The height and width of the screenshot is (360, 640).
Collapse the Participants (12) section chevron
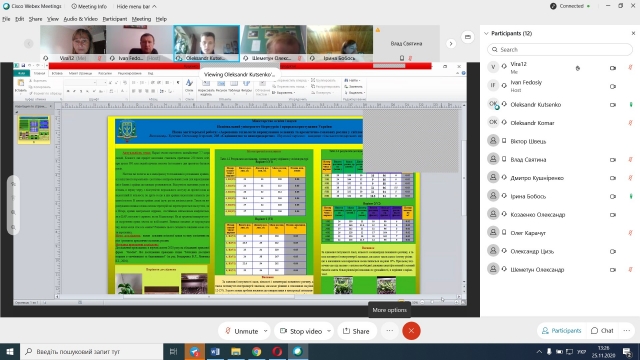point(486,33)
